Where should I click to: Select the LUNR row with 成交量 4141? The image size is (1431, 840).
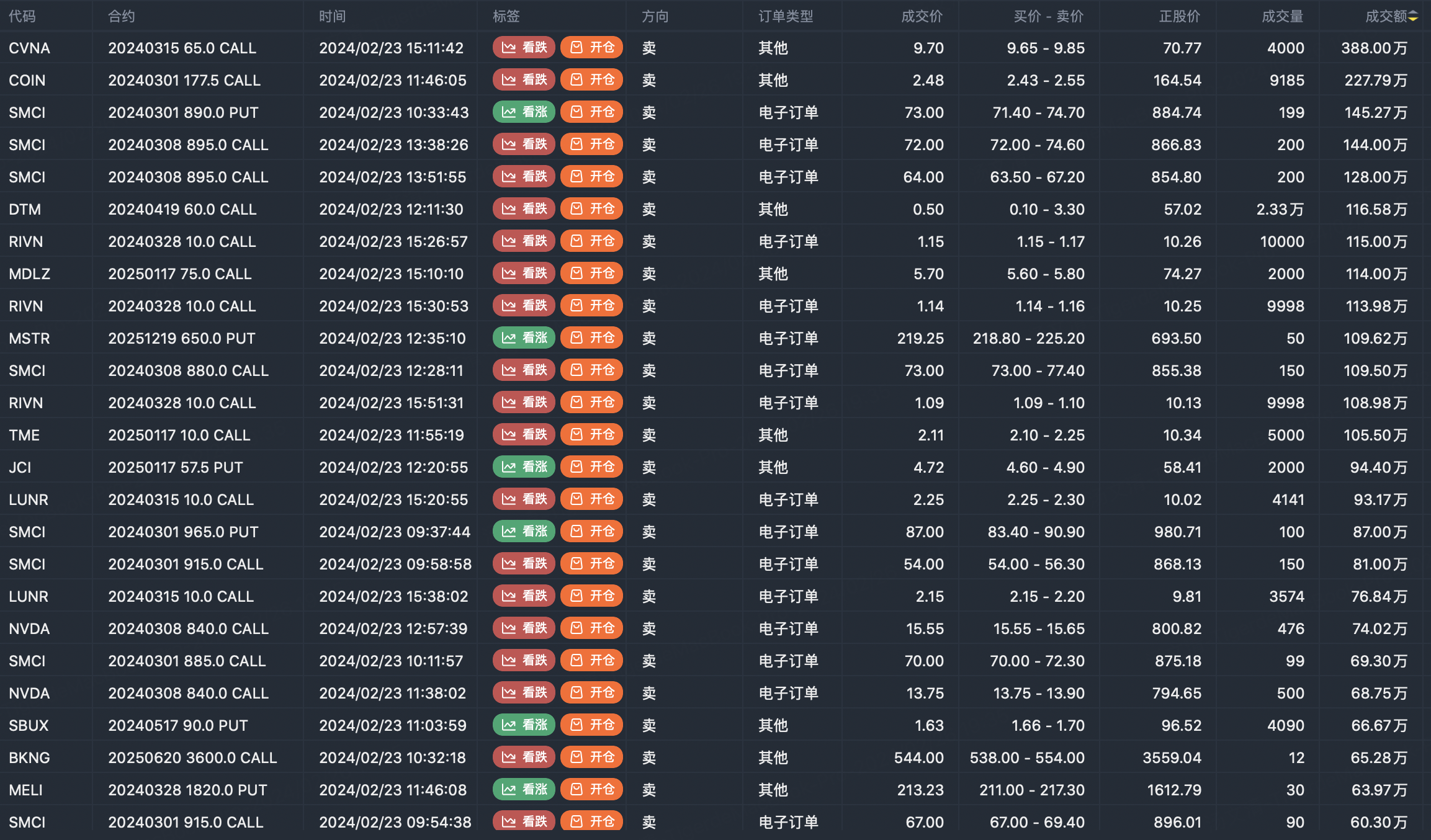[715, 499]
